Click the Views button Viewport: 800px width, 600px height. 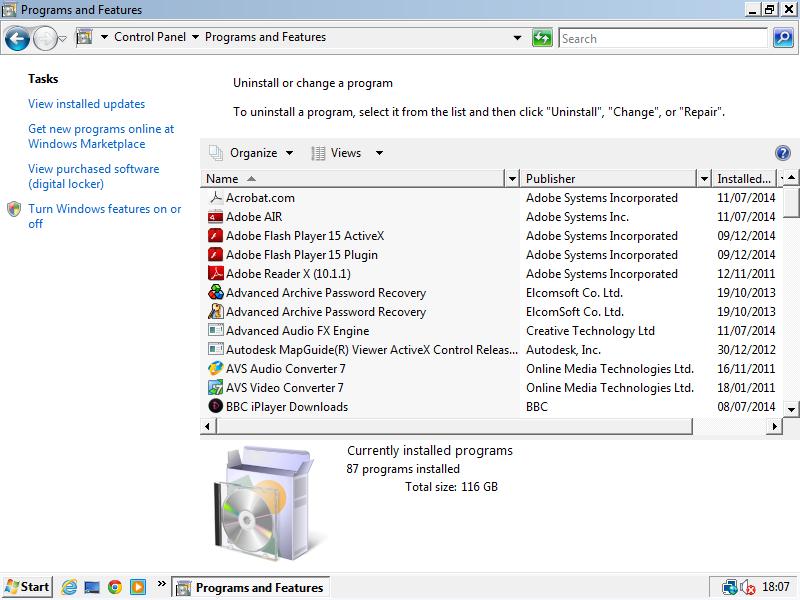click(x=337, y=153)
